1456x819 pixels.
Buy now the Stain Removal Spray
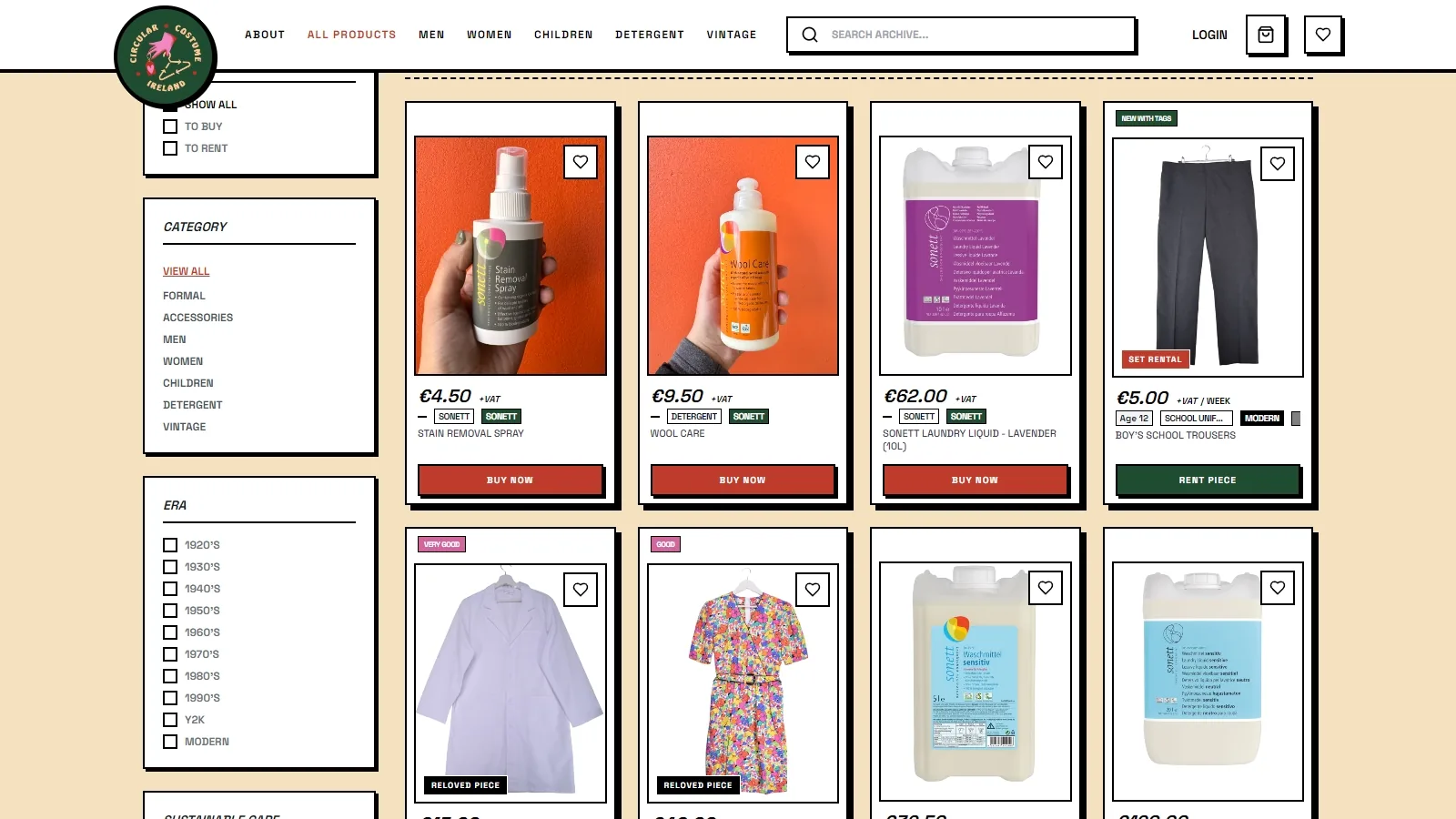click(510, 480)
